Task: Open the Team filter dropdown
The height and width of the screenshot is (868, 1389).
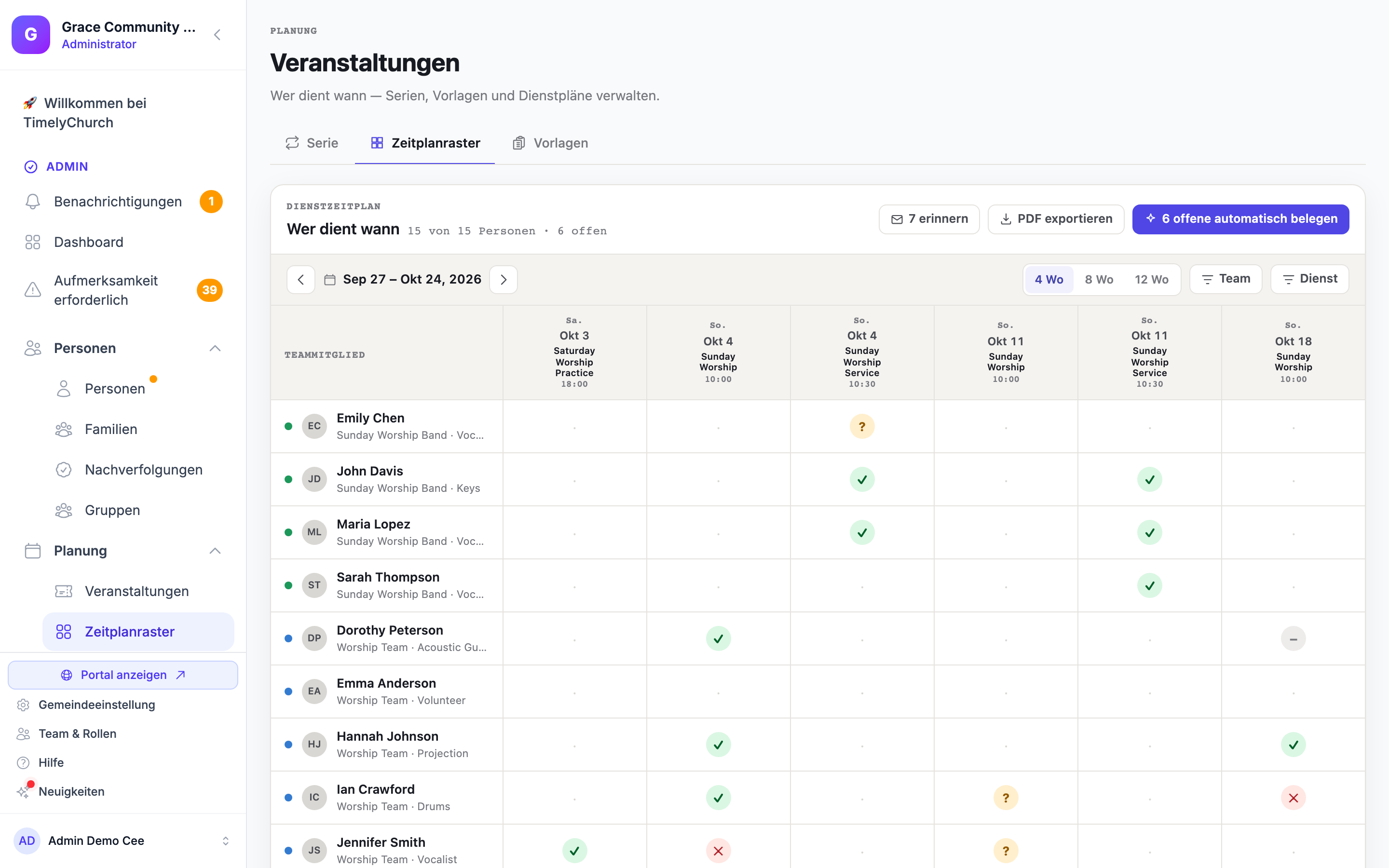Action: coord(1226,279)
